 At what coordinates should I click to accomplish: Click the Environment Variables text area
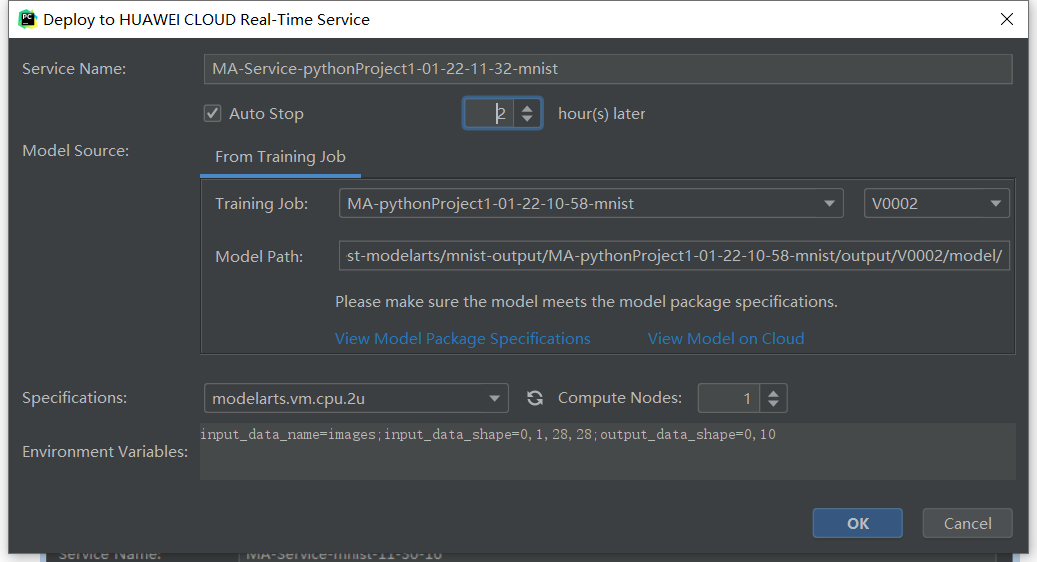608,452
